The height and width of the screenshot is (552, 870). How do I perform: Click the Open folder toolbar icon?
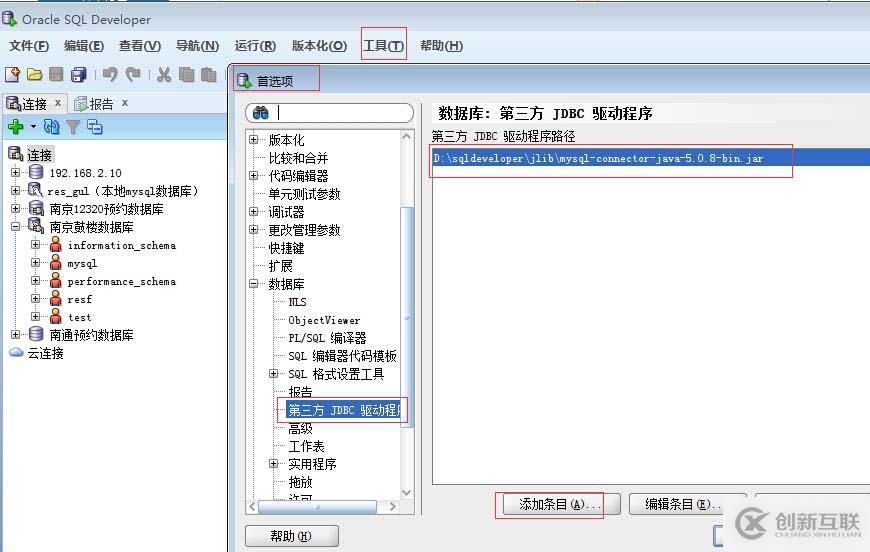coord(34,74)
